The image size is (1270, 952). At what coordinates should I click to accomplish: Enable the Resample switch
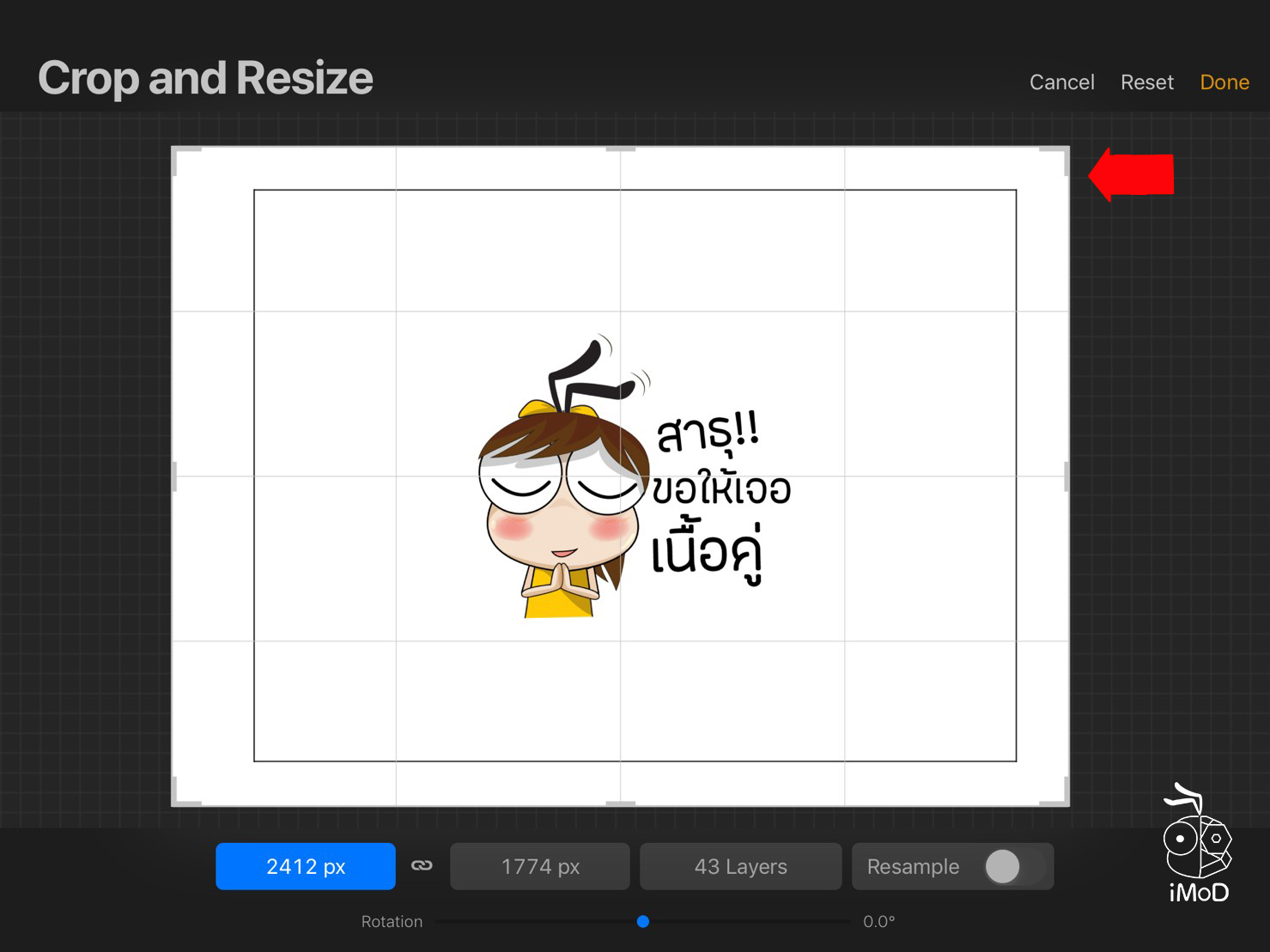[1013, 866]
